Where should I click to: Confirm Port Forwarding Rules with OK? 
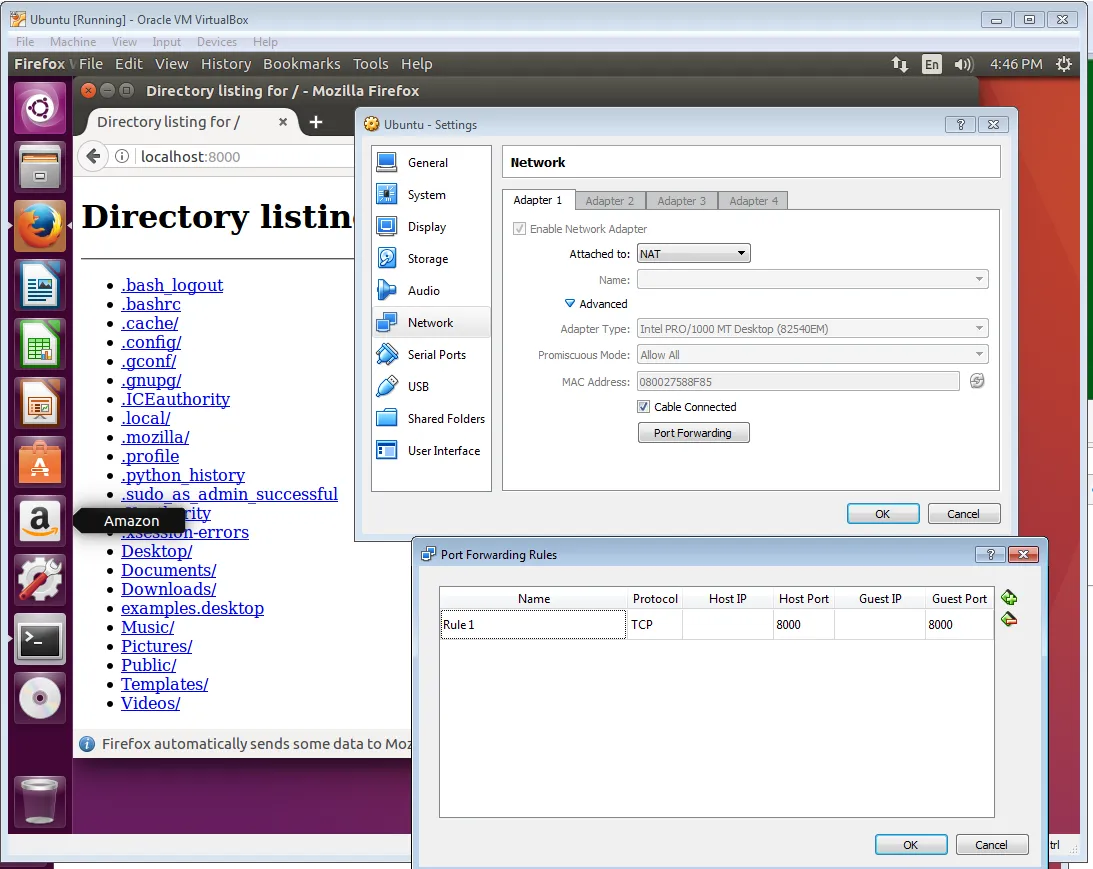(x=911, y=845)
